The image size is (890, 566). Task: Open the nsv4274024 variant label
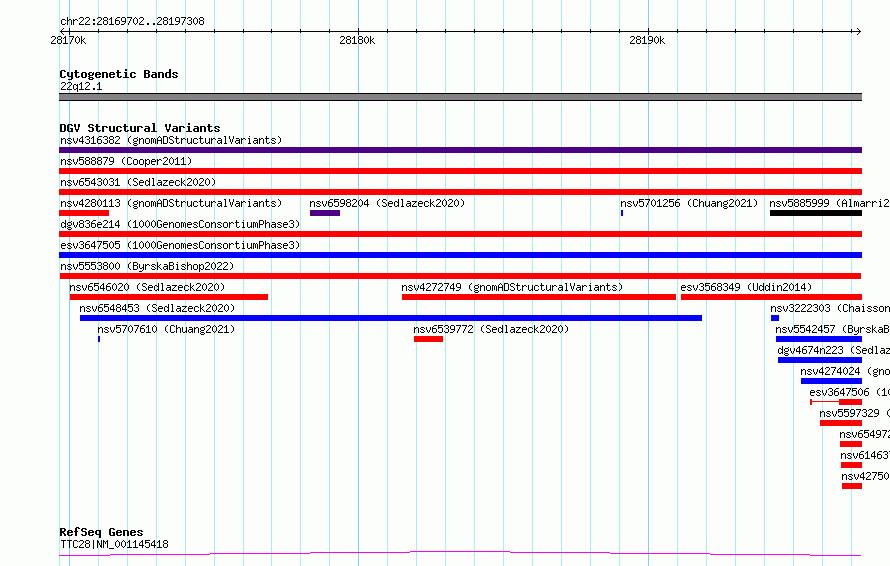click(845, 371)
